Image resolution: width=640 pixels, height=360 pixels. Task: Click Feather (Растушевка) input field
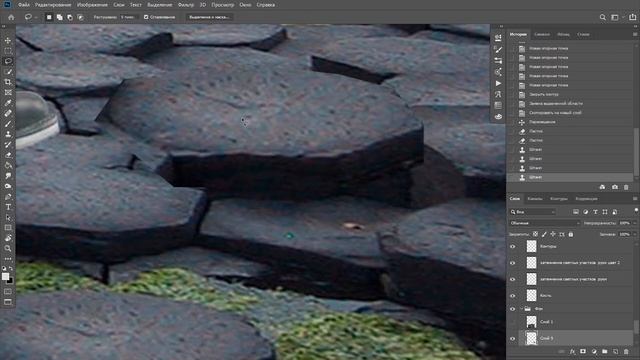(128, 17)
